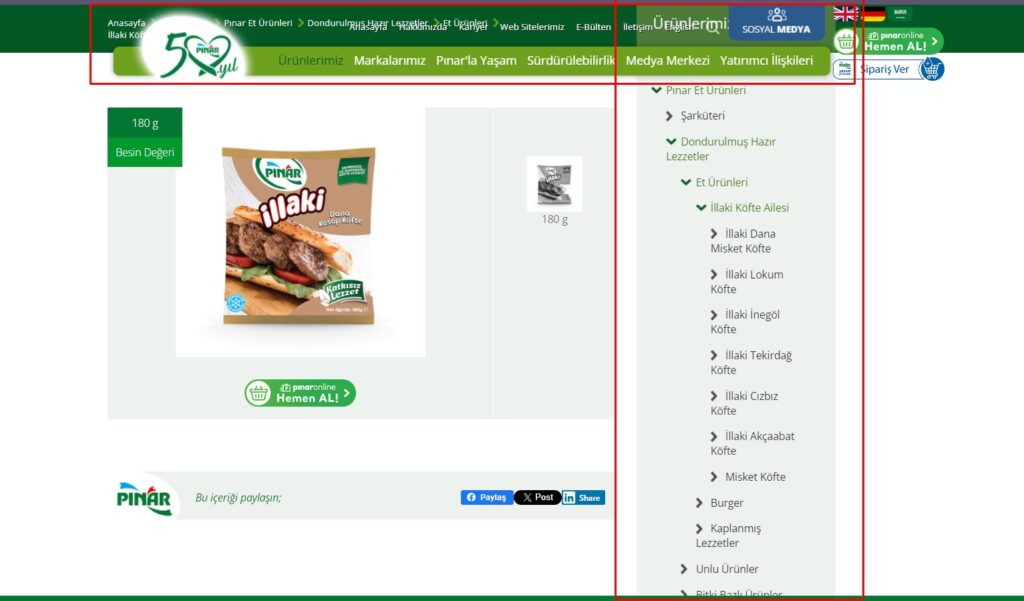
Task: Click the UK flag language icon
Action: click(x=844, y=14)
